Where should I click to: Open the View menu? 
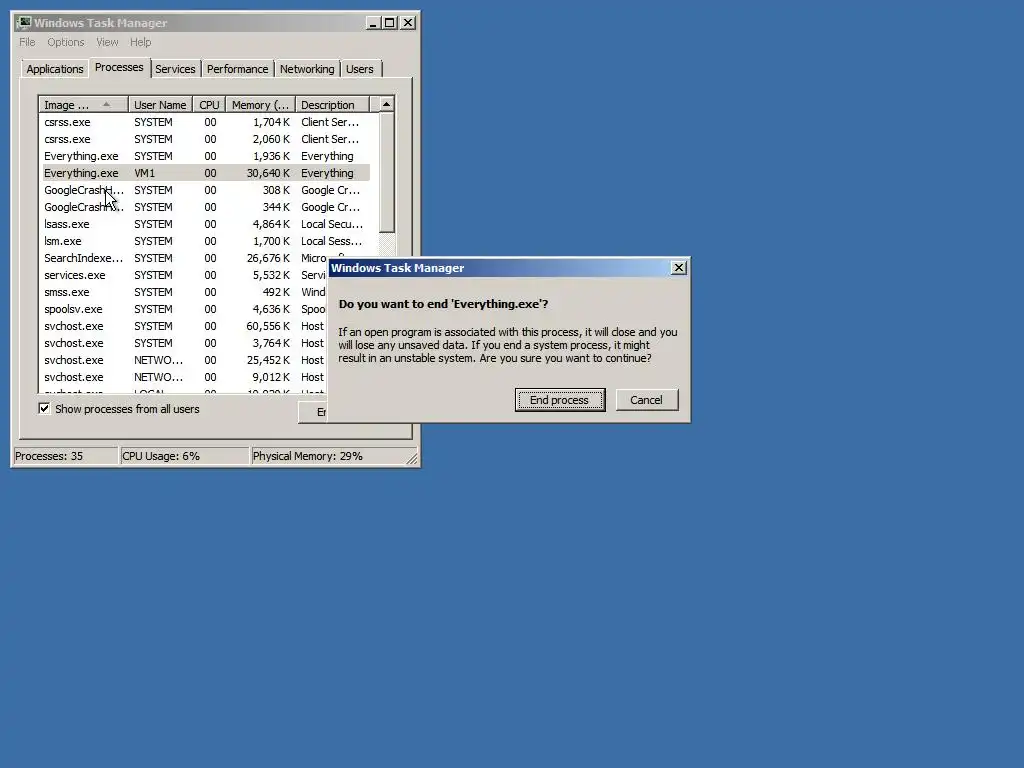[x=107, y=42]
